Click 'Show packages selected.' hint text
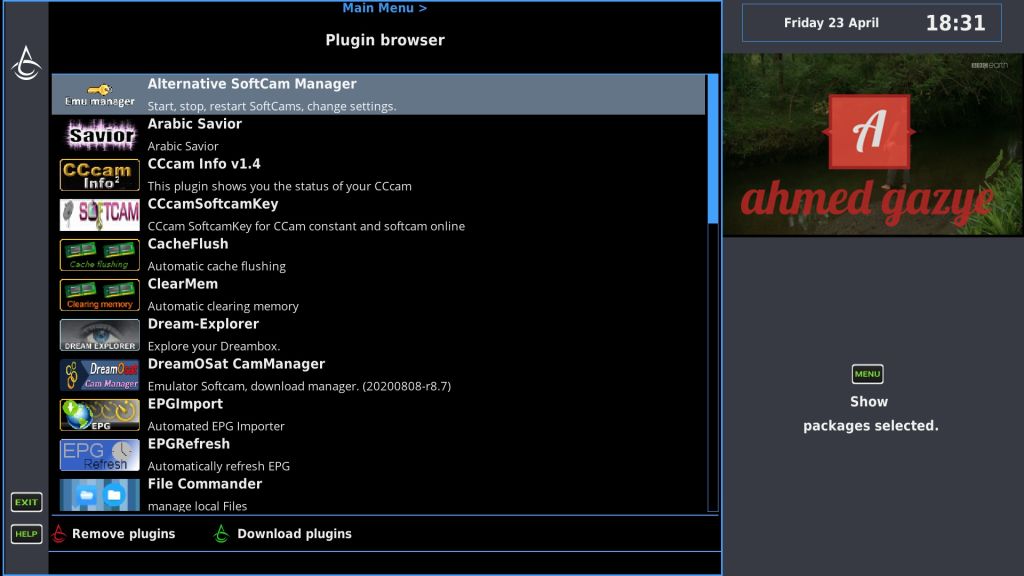Image resolution: width=1024 pixels, height=576 pixels. 870,413
